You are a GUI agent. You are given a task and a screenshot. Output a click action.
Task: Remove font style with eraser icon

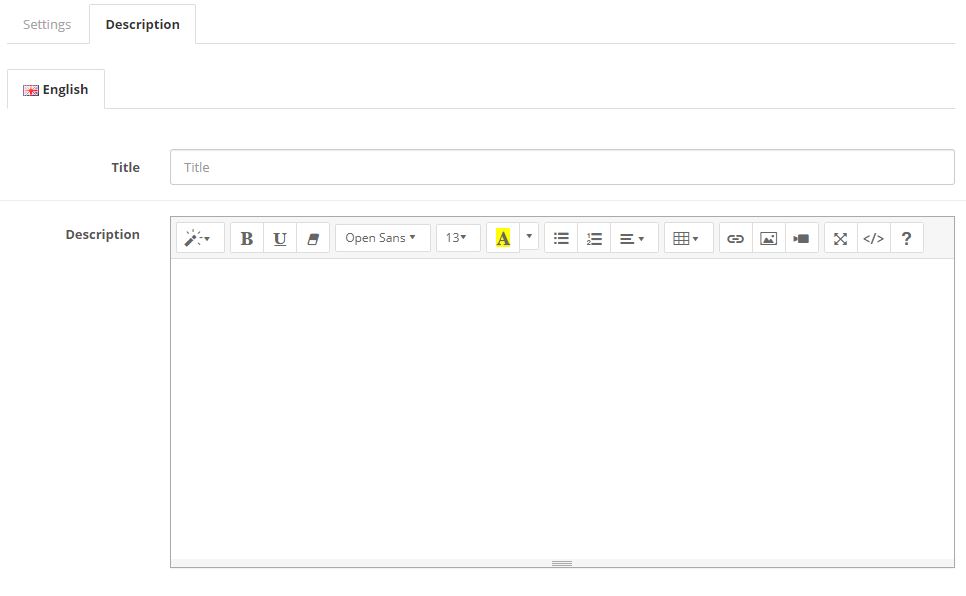click(x=313, y=238)
